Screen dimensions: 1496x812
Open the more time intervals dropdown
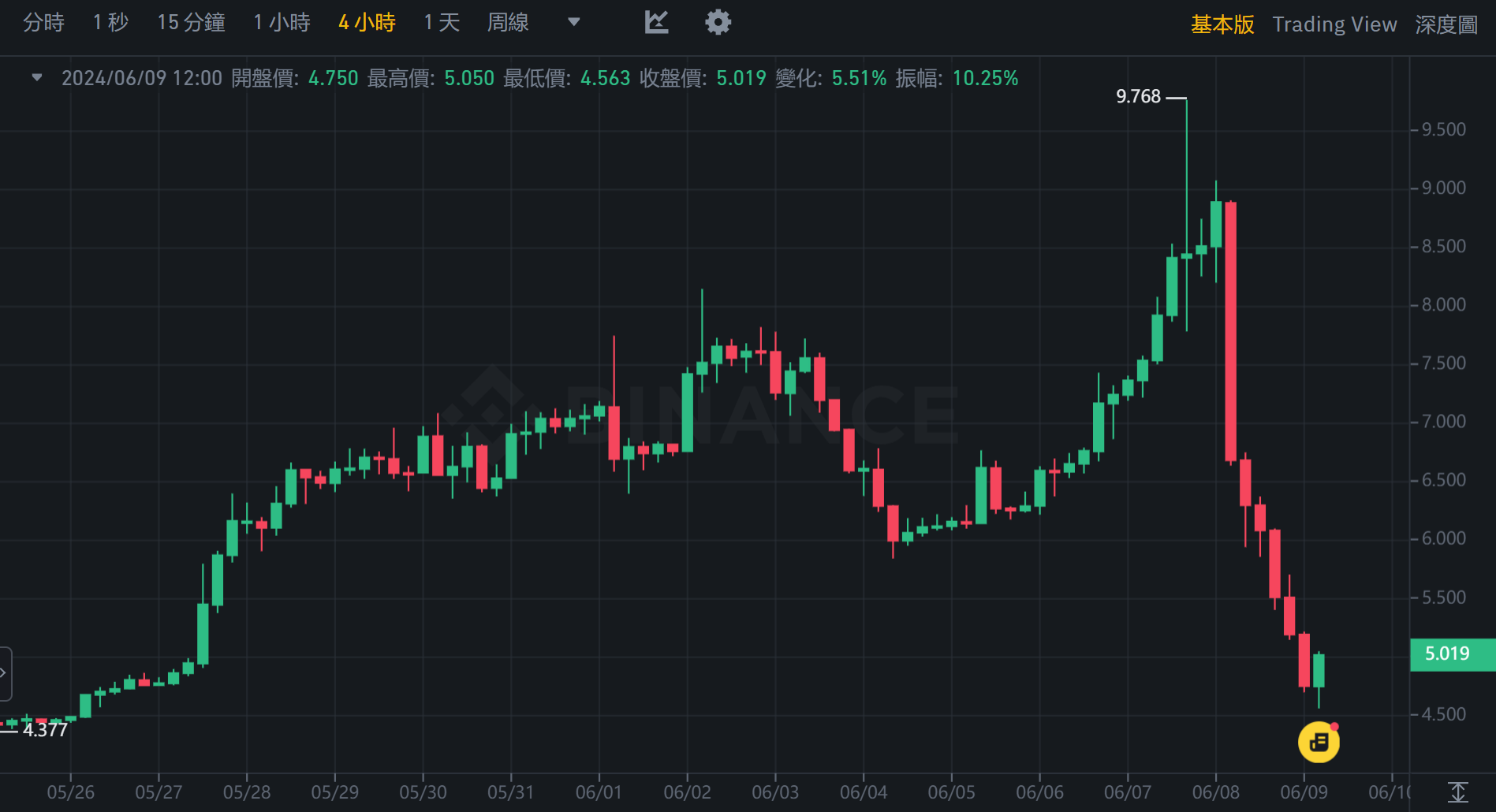[574, 22]
